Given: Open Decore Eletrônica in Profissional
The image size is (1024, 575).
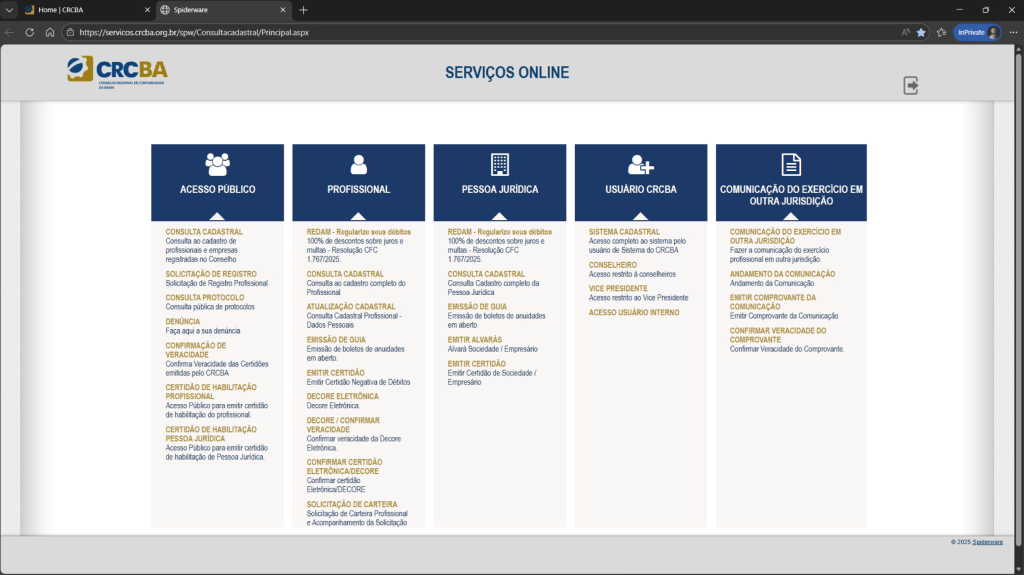Looking at the screenshot, I should [342, 397].
